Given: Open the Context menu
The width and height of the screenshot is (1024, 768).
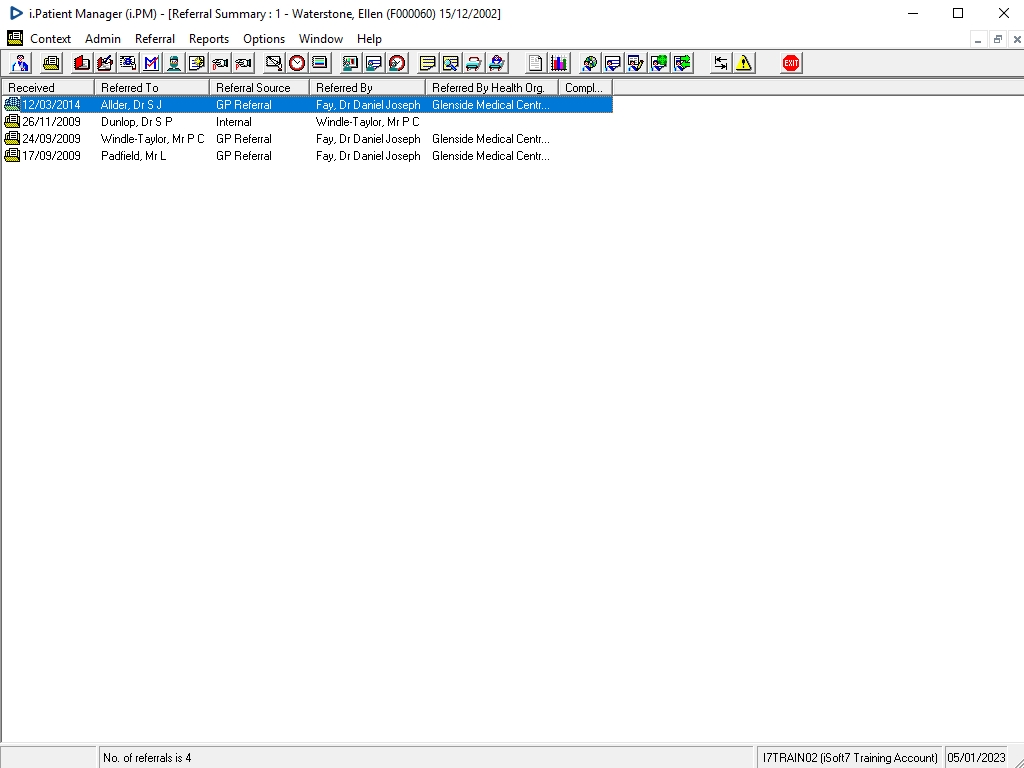Looking at the screenshot, I should coord(50,39).
